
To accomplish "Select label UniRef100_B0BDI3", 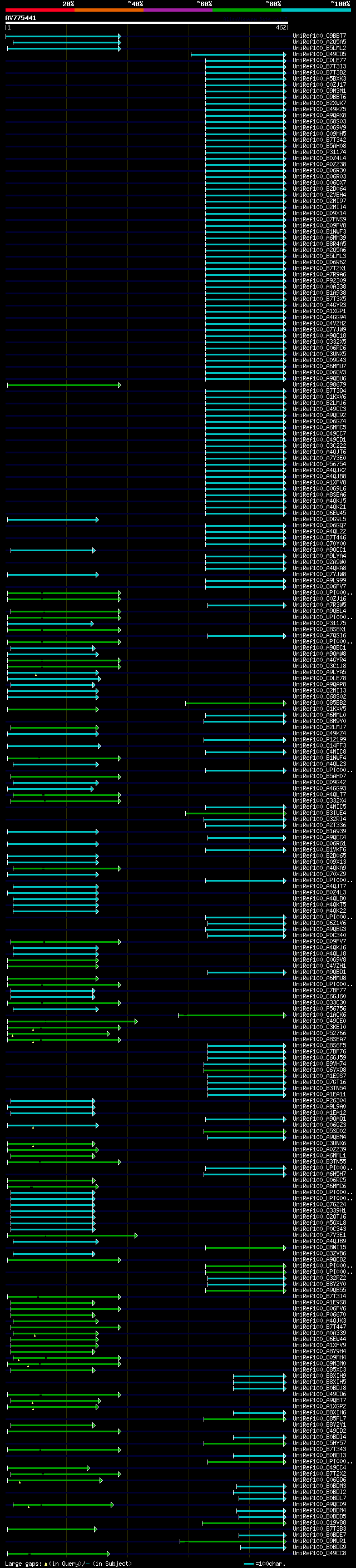I will 319,1456.
